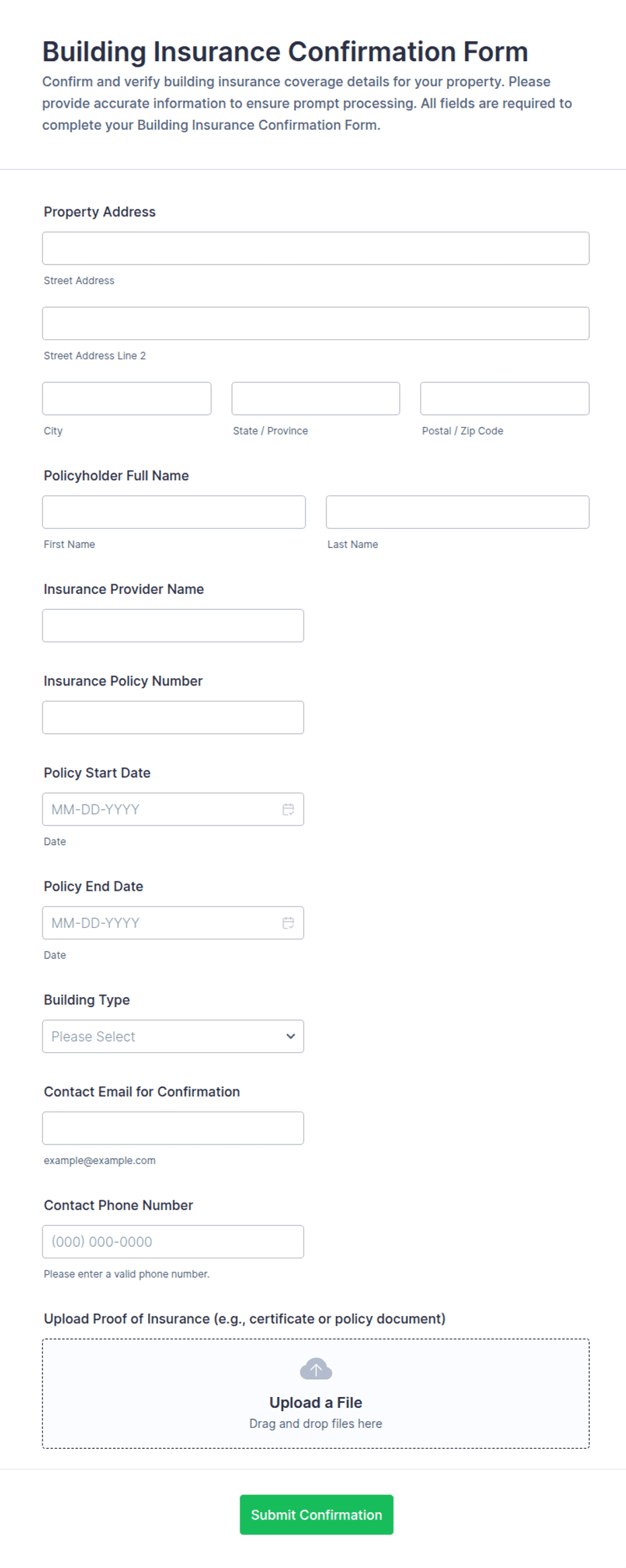Screen dimensions: 626x1568
Task: Expand the Building Type dropdown
Action: pos(173,1036)
